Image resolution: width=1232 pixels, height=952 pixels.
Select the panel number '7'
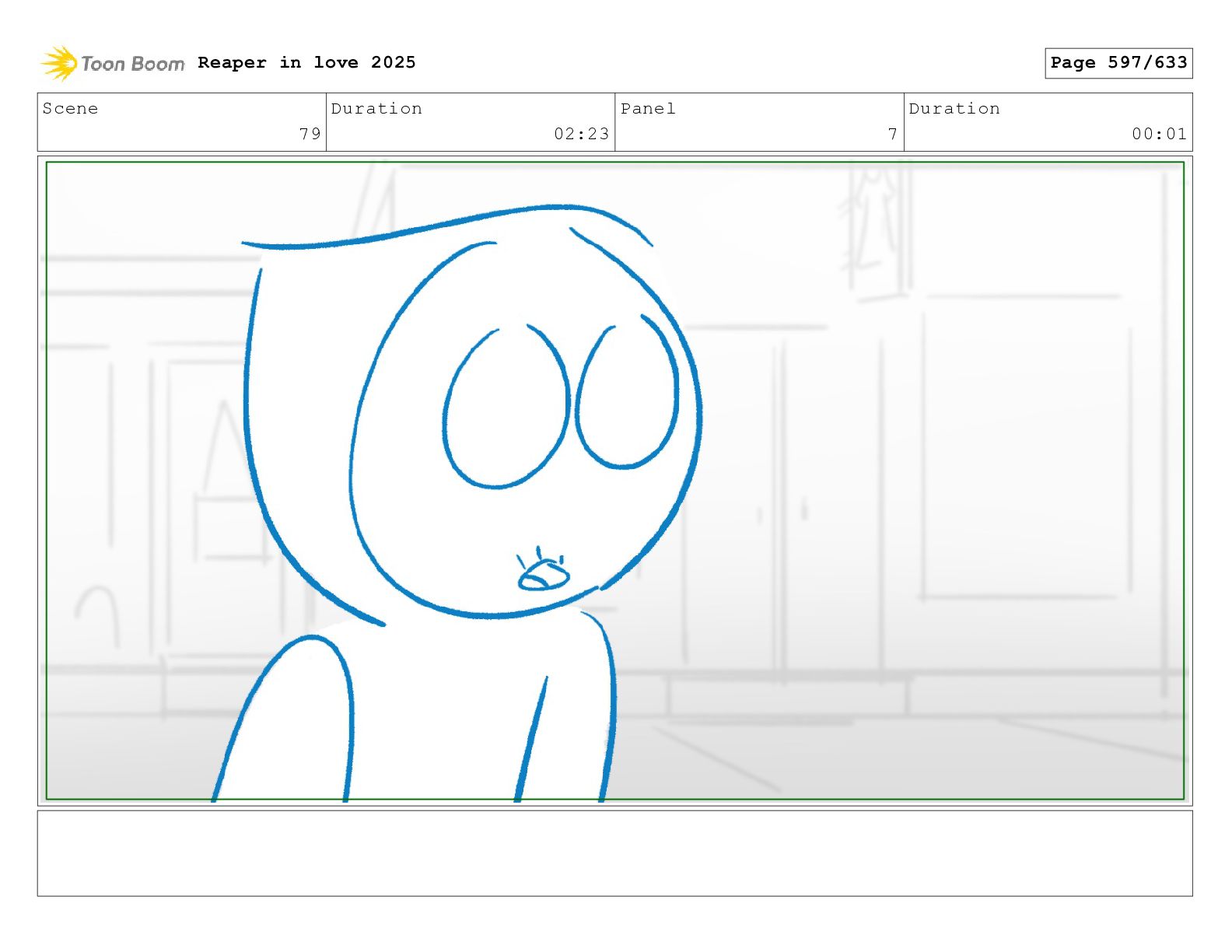[893, 134]
